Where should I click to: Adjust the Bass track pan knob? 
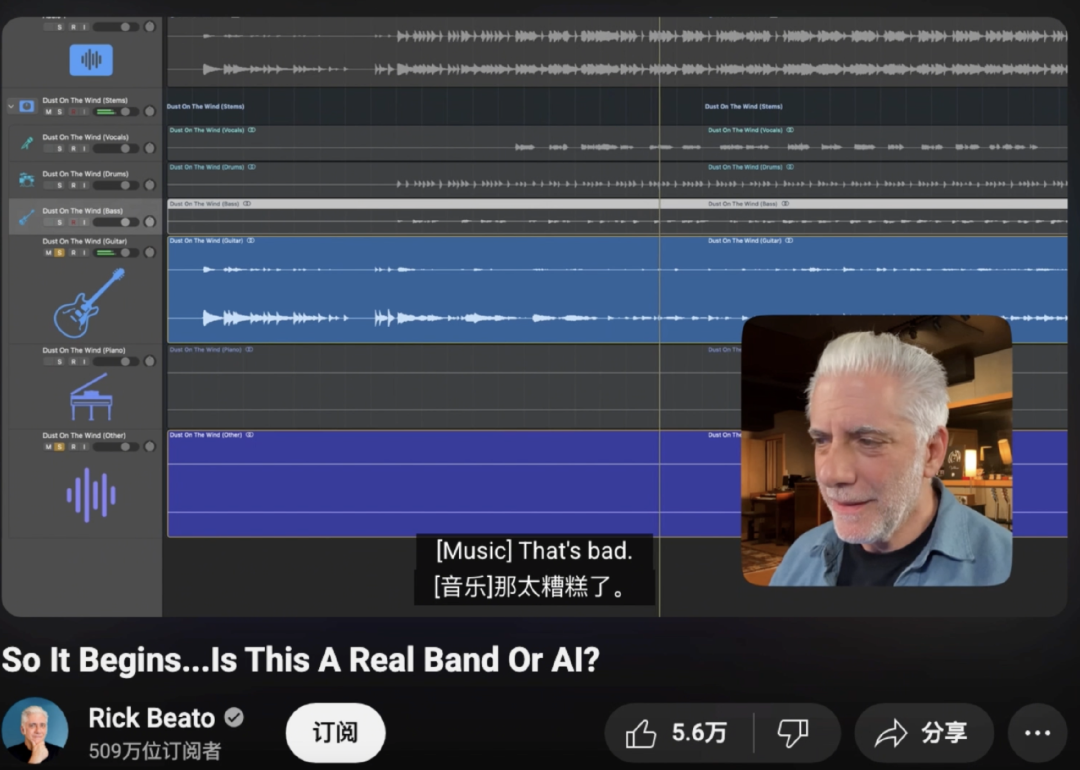tap(149, 222)
